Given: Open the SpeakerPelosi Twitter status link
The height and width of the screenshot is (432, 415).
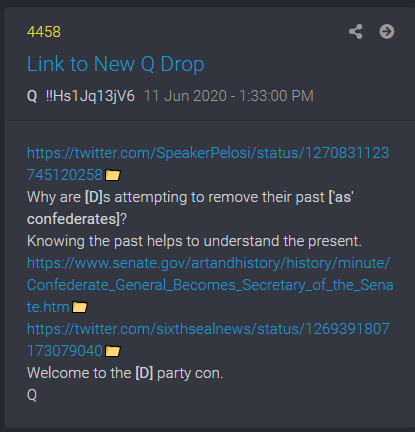Looking at the screenshot, I should tap(208, 164).
